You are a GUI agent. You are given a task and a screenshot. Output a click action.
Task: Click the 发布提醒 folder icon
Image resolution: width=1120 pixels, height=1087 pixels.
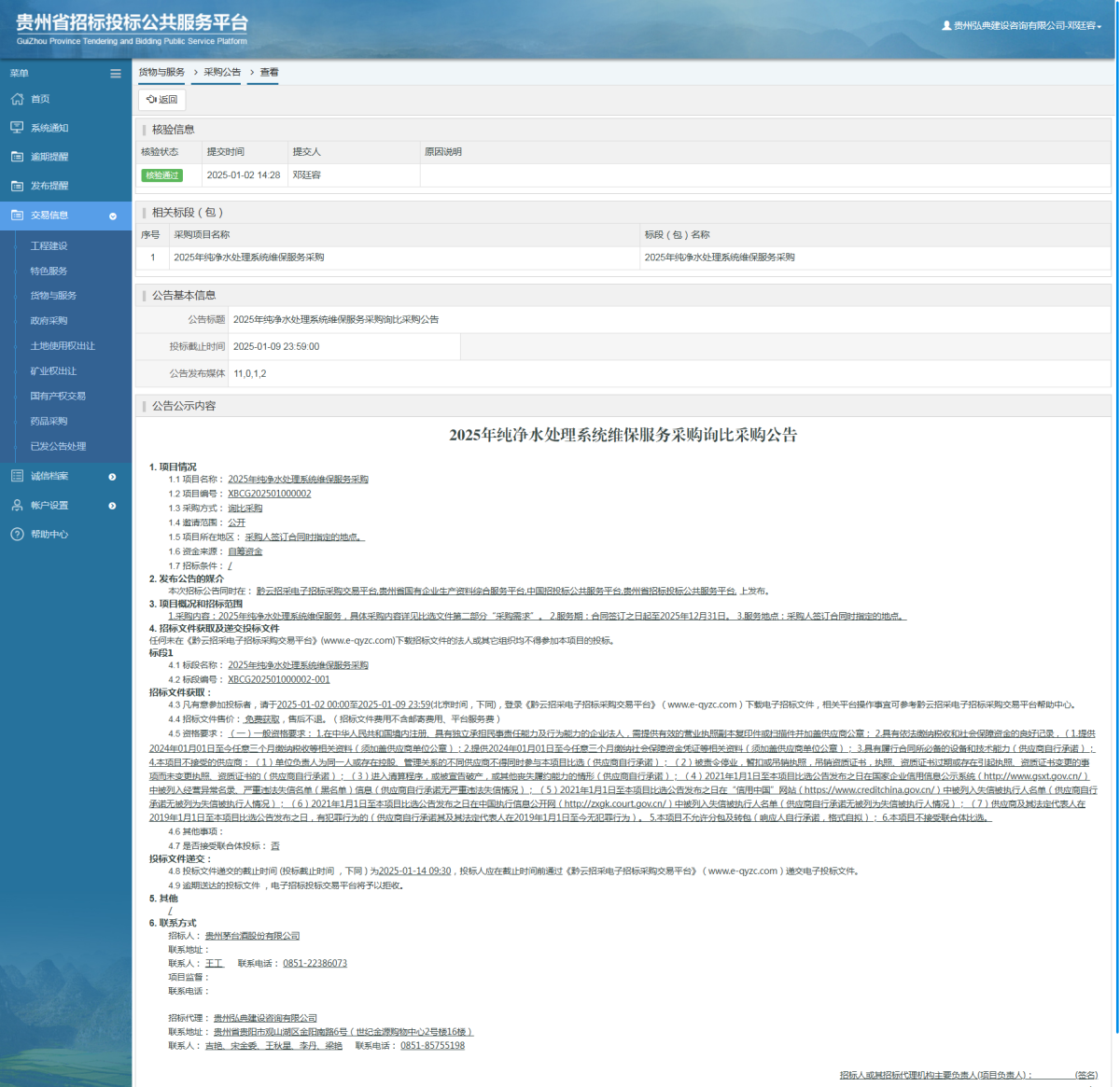pos(17,186)
